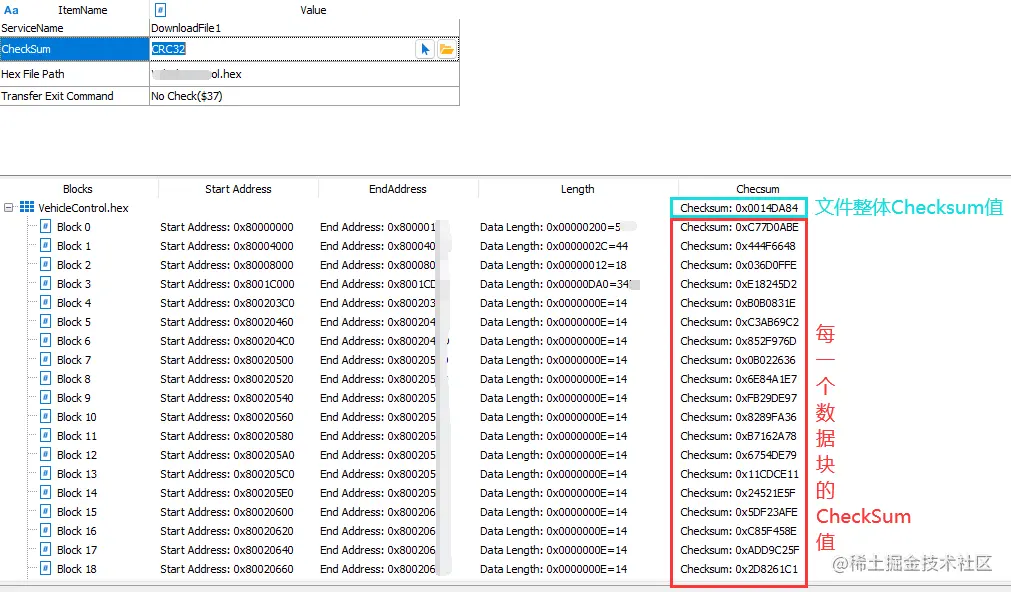
Task: Click the Block 5 file icon
Action: click(x=46, y=321)
